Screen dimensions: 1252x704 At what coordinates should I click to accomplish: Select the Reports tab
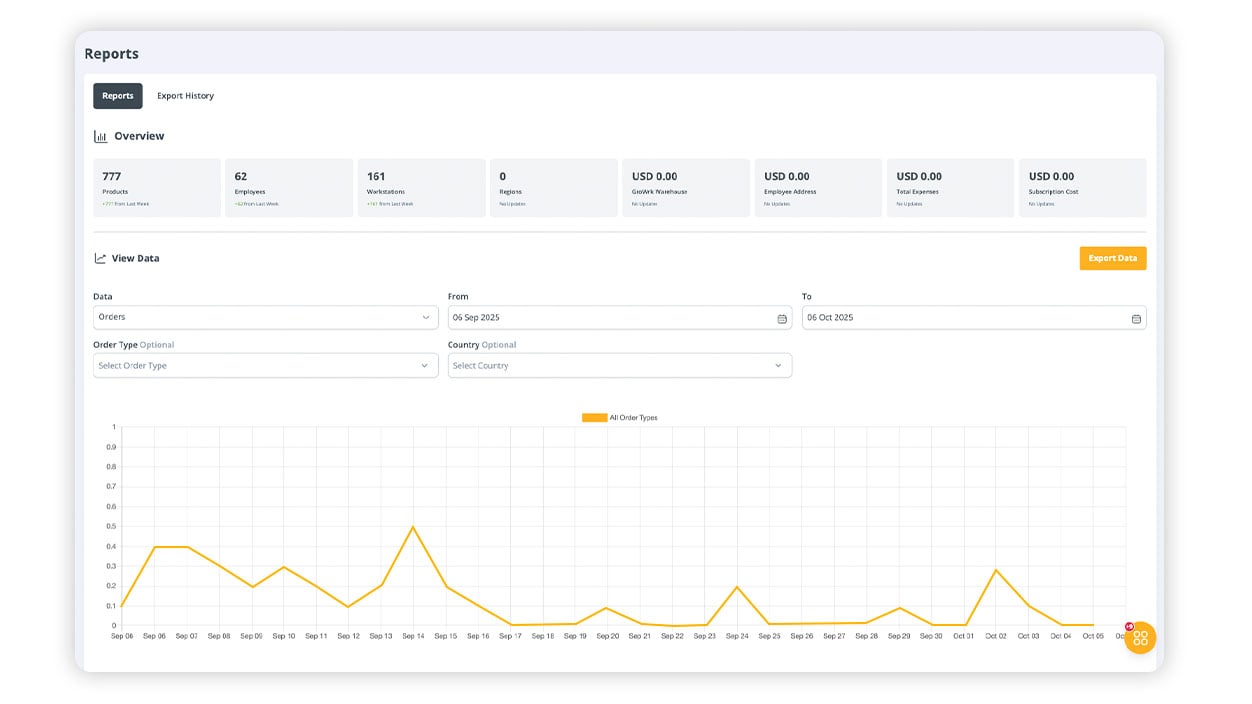118,96
